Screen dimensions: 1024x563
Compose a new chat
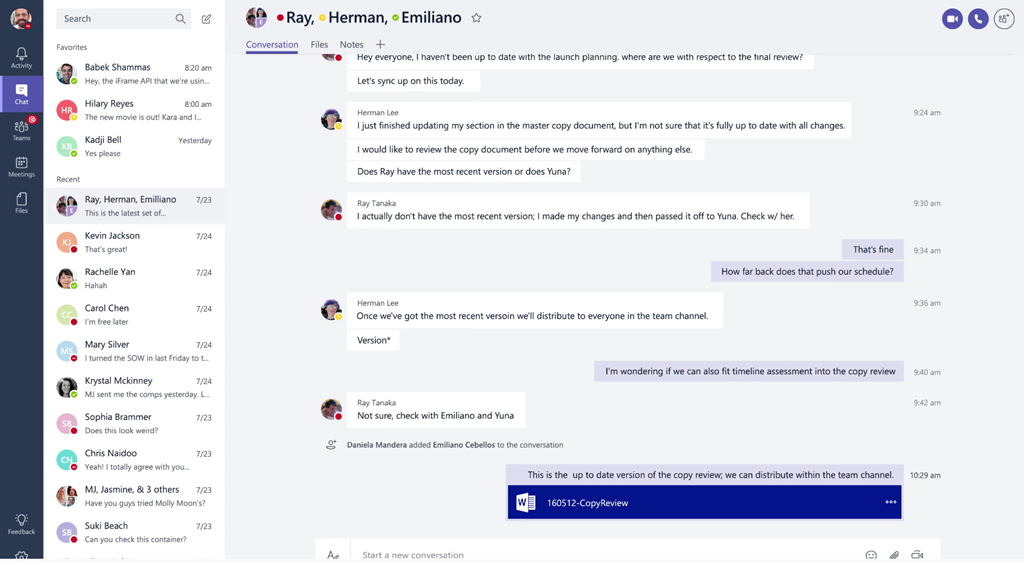click(206, 19)
